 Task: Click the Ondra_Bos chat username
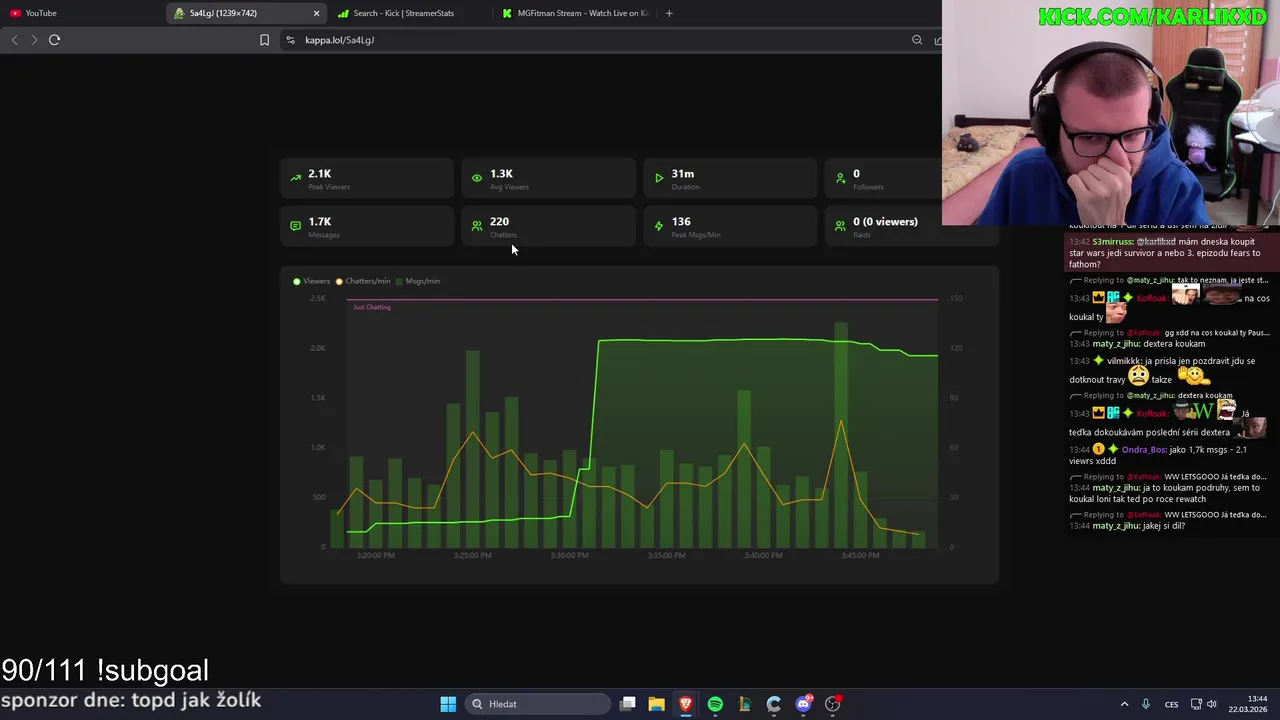point(1144,450)
